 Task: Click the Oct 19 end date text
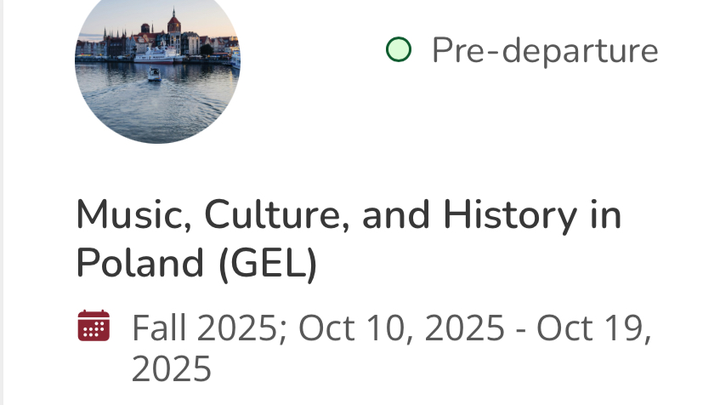coord(590,328)
